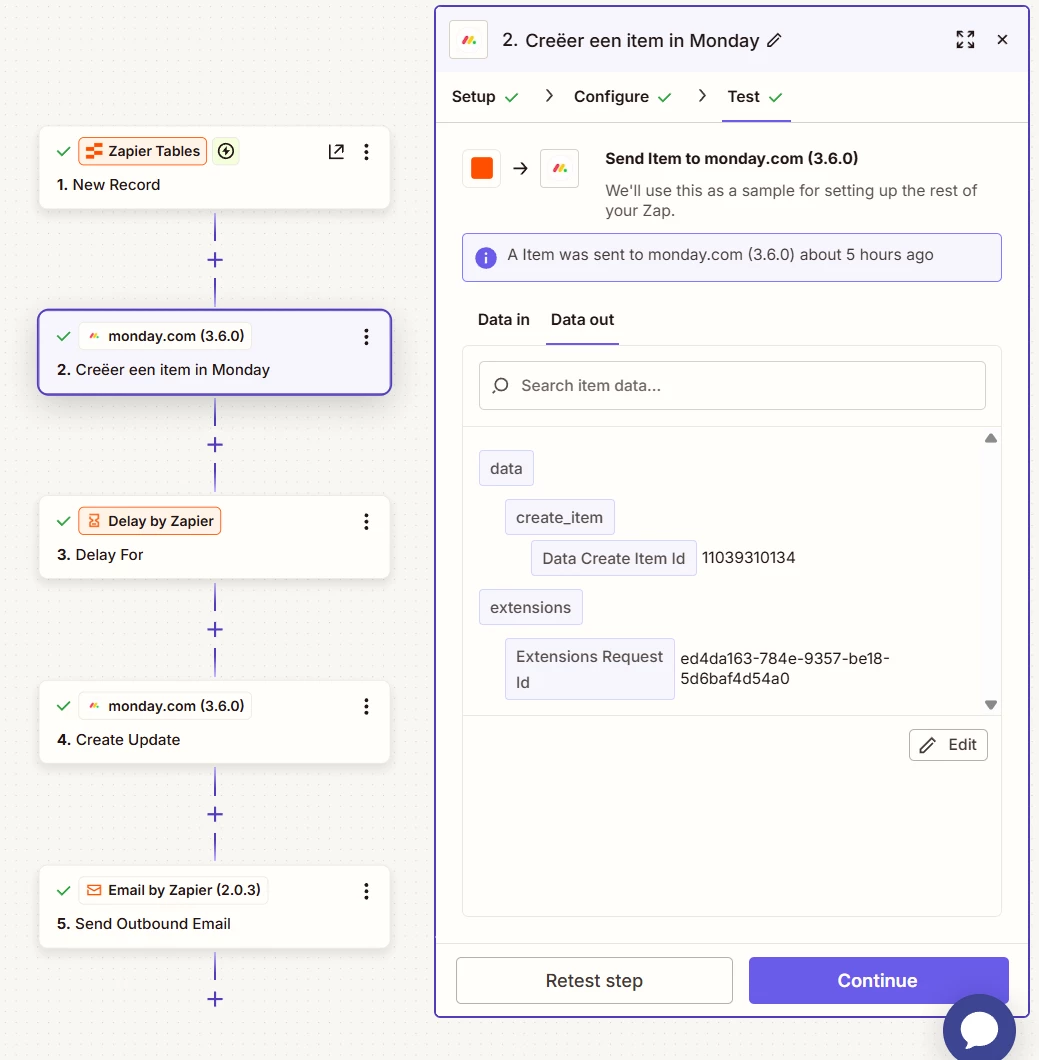
Task: Open the 5. Send Outbound Email step
Action: click(214, 907)
